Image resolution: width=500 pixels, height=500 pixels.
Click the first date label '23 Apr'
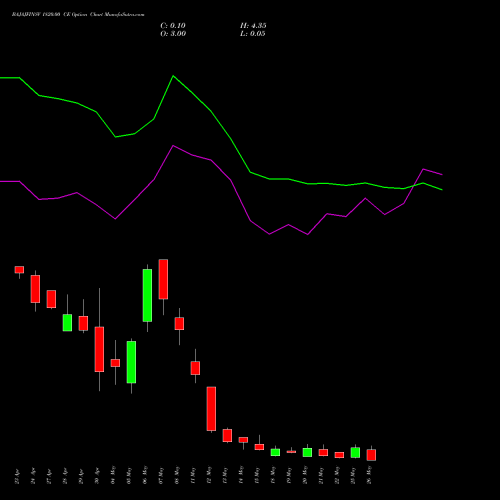[18, 476]
